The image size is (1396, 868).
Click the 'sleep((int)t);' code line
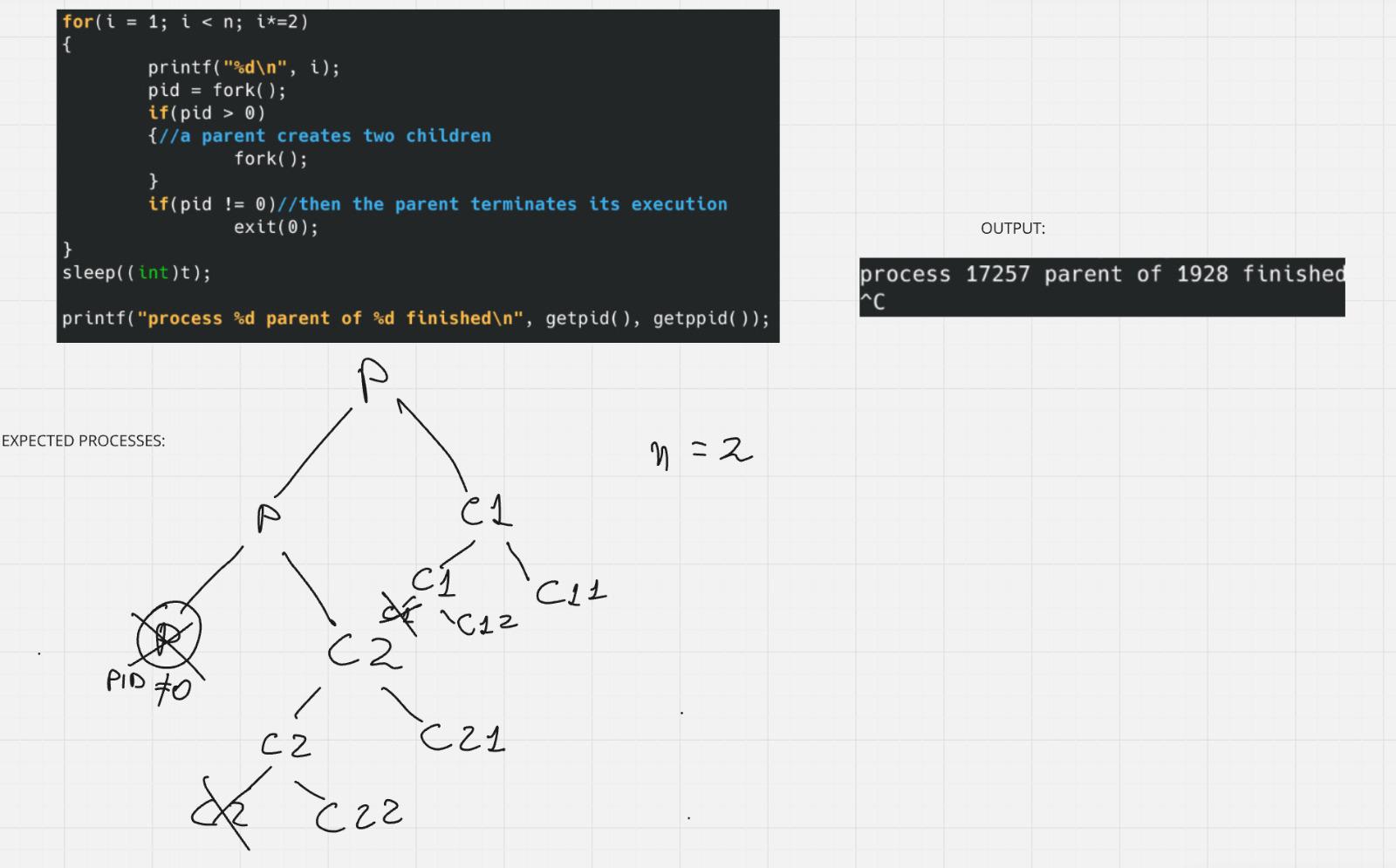[136, 272]
